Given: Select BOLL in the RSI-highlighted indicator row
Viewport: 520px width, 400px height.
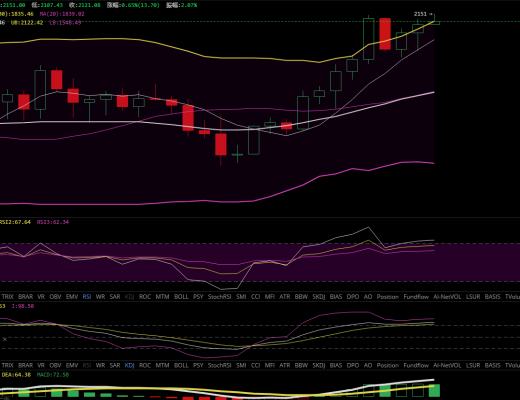Looking at the screenshot, I should click(181, 297).
